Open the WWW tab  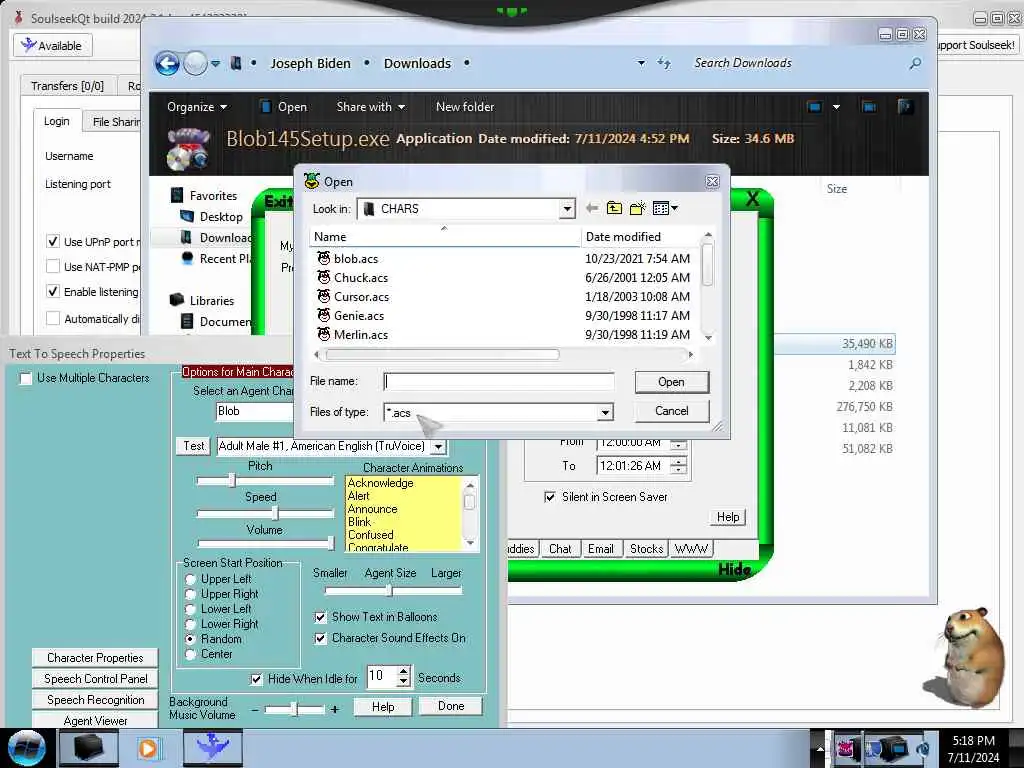tap(691, 549)
